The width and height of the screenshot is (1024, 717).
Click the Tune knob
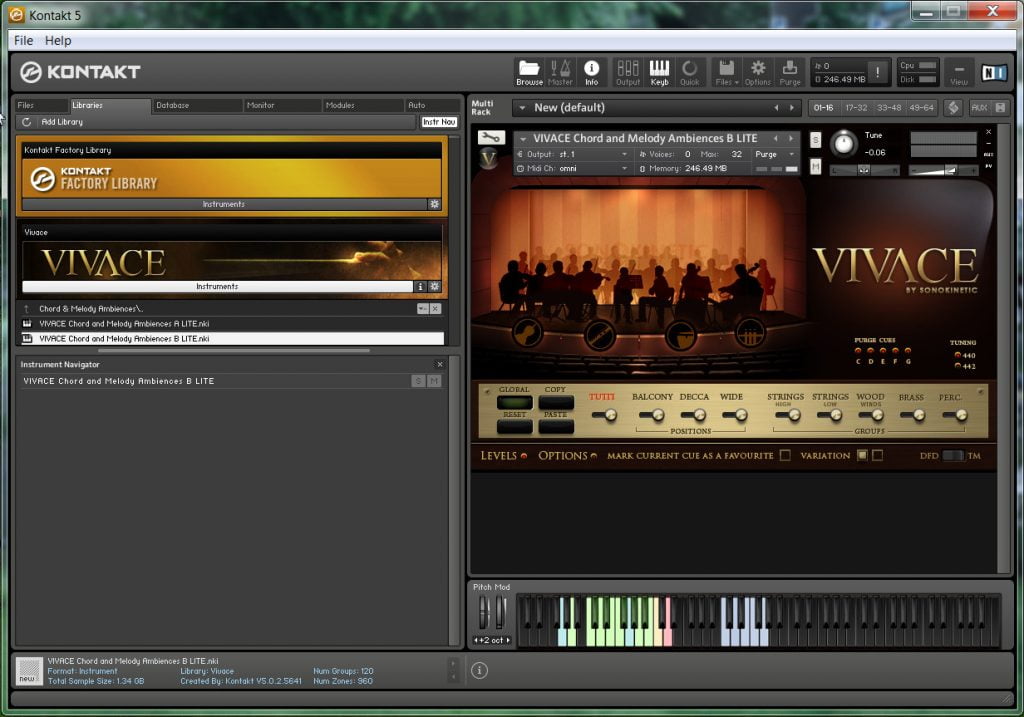844,144
